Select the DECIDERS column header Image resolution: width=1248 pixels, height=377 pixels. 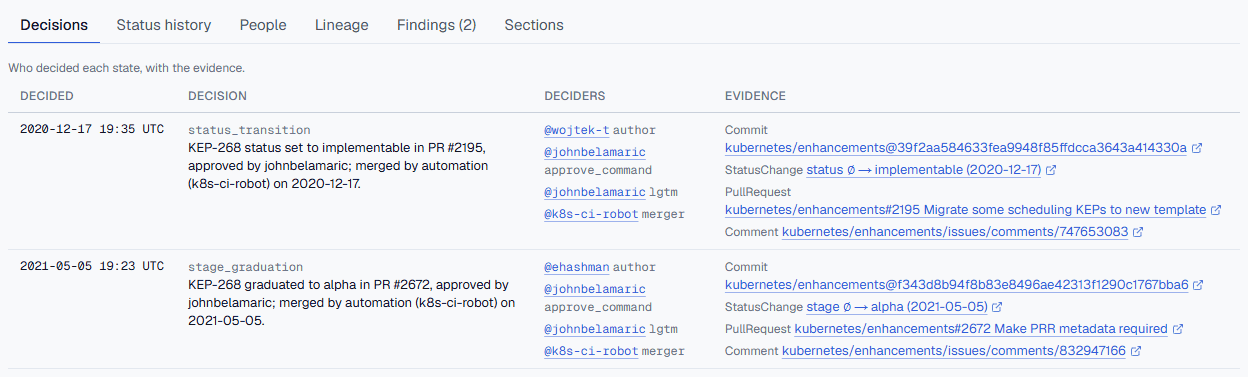point(574,96)
